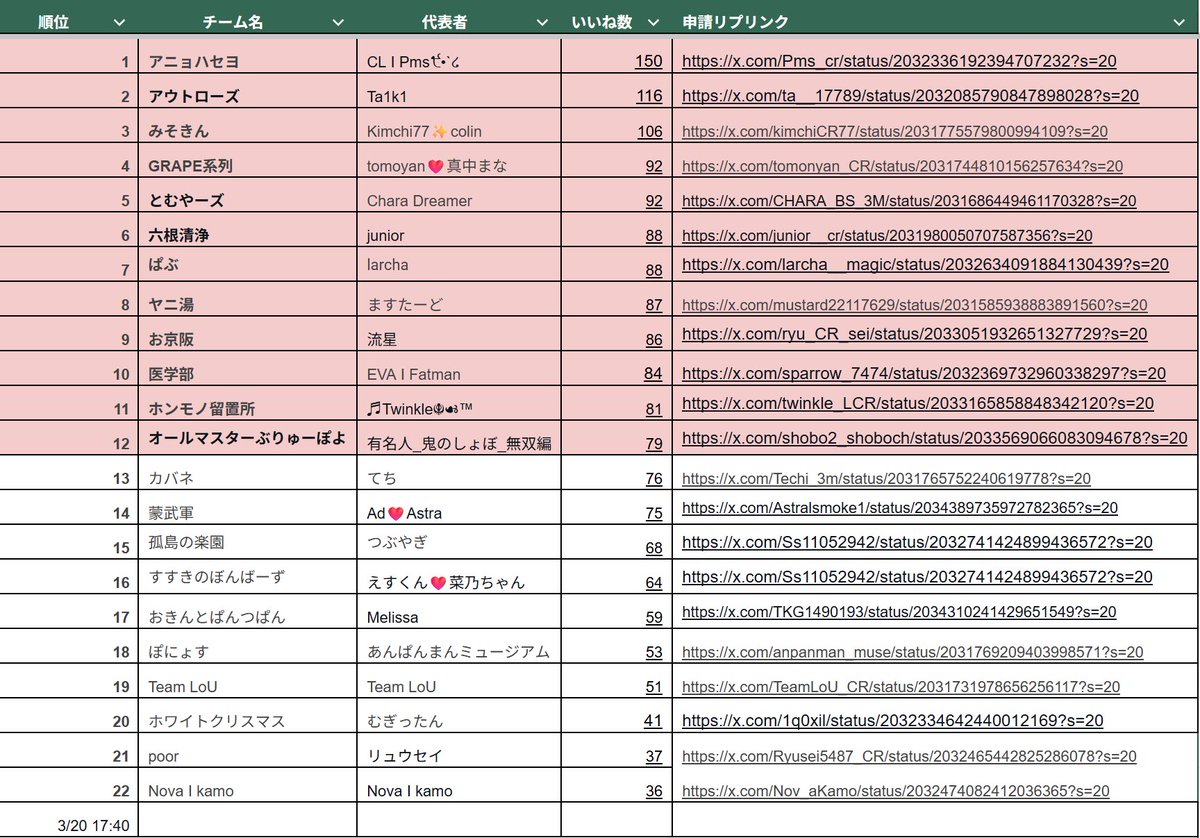
Task: Open the Ryusei5487_CR status link
Action: point(909,756)
